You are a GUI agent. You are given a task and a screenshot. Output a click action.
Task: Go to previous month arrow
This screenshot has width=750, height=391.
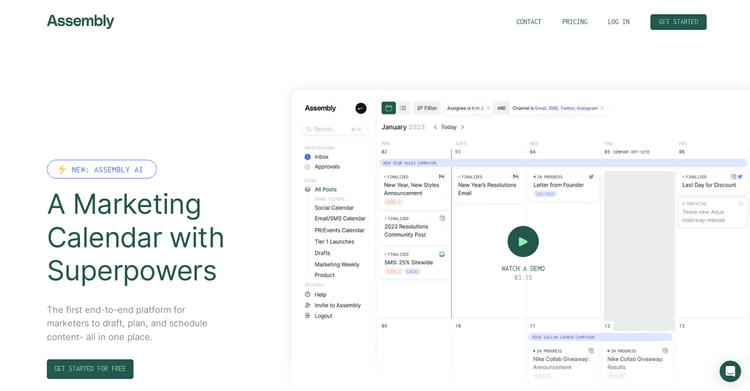click(x=435, y=127)
